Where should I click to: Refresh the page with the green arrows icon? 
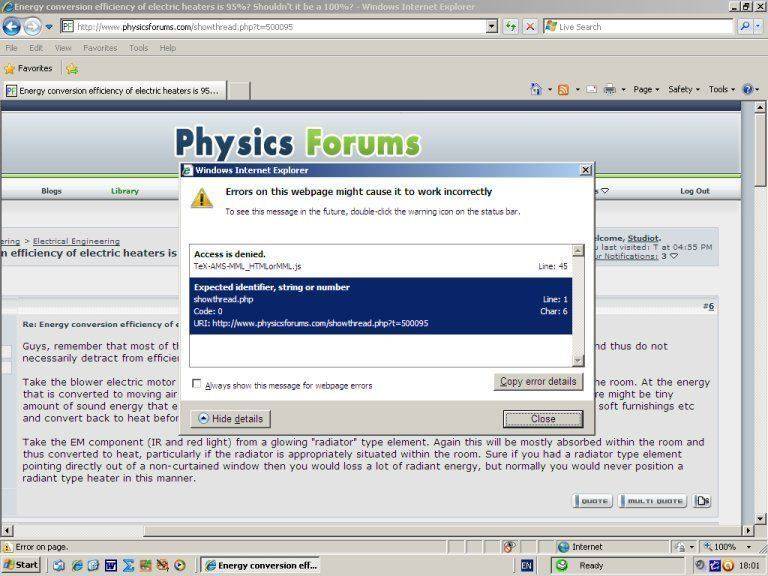511,26
